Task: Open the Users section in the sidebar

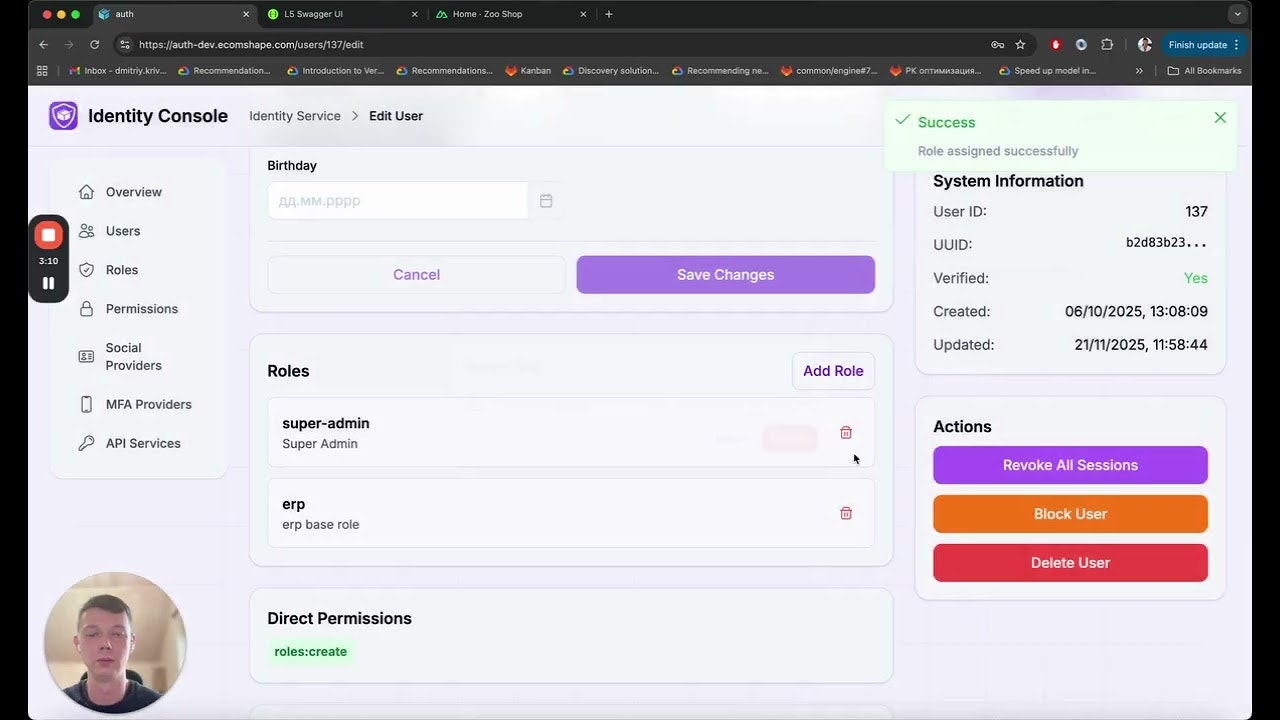Action: pyautogui.click(x=122, y=231)
